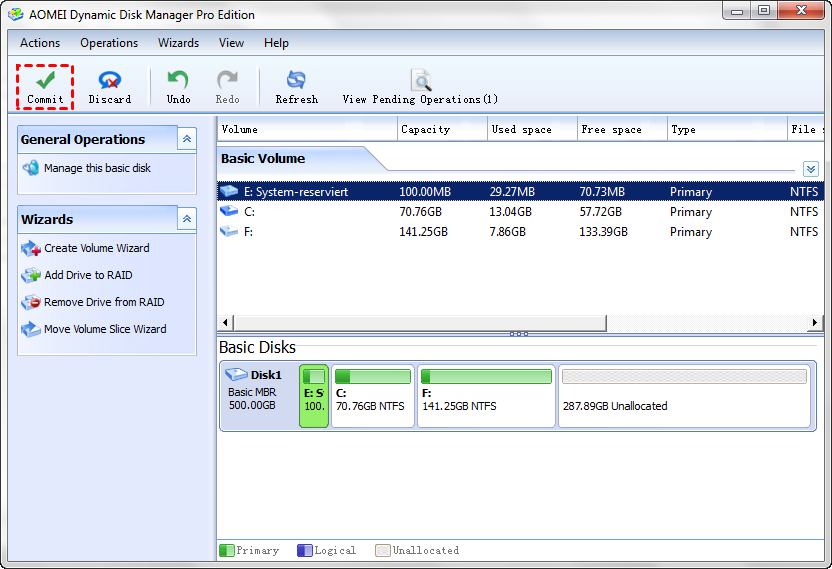Viewport: 832px width, 569px height.
Task: Select the 287.89GB Unallocated block
Action: tap(684, 395)
